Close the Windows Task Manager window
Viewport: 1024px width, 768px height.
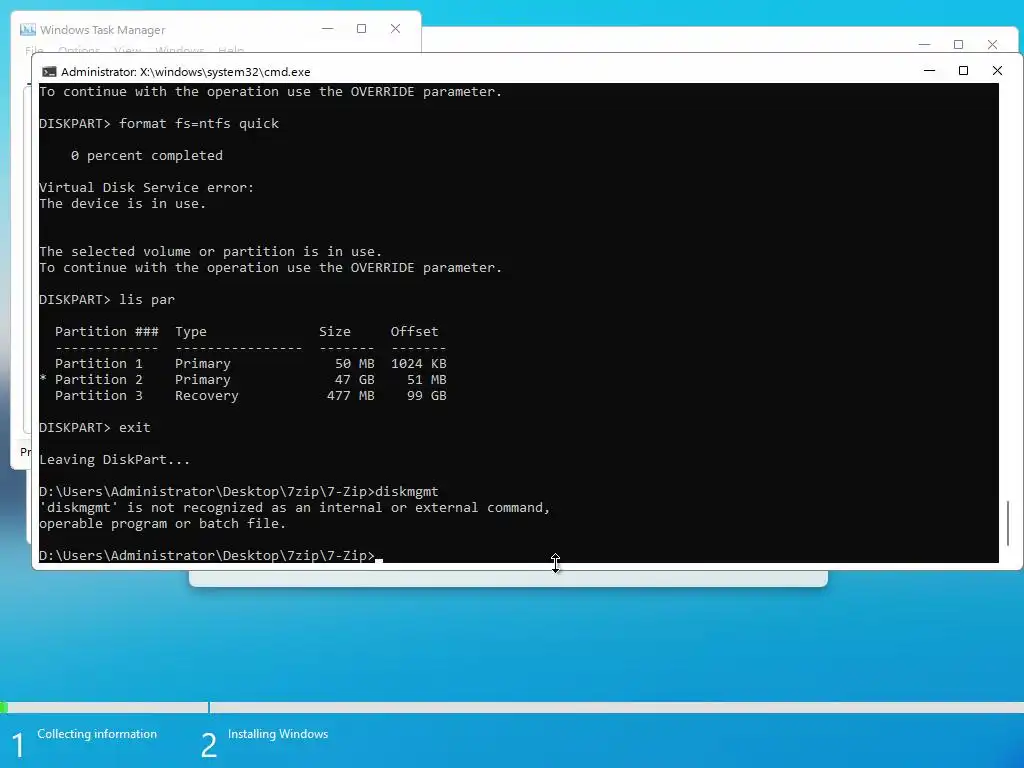point(396,29)
